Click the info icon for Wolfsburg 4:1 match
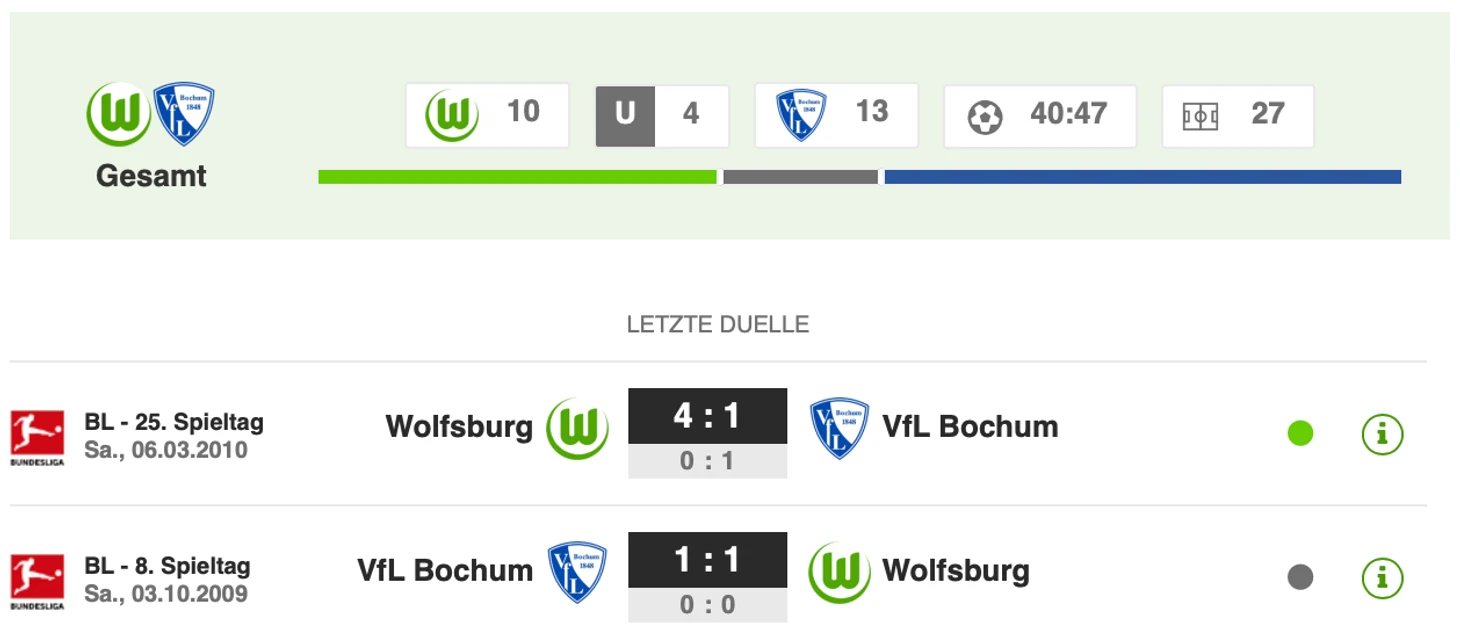1460x643 pixels. point(1382,433)
